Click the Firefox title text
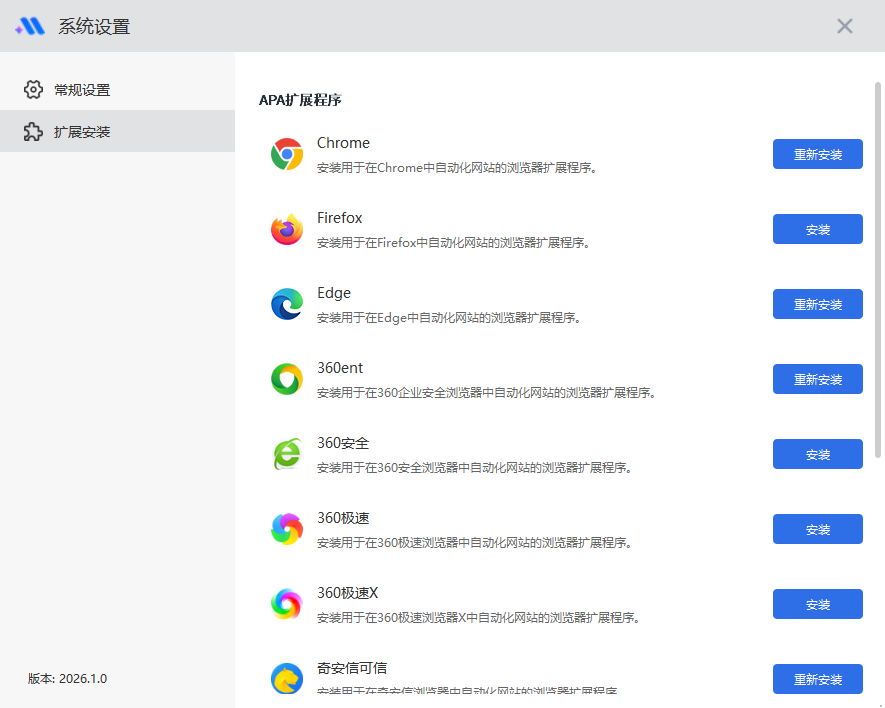This screenshot has width=885, height=708. (339, 218)
